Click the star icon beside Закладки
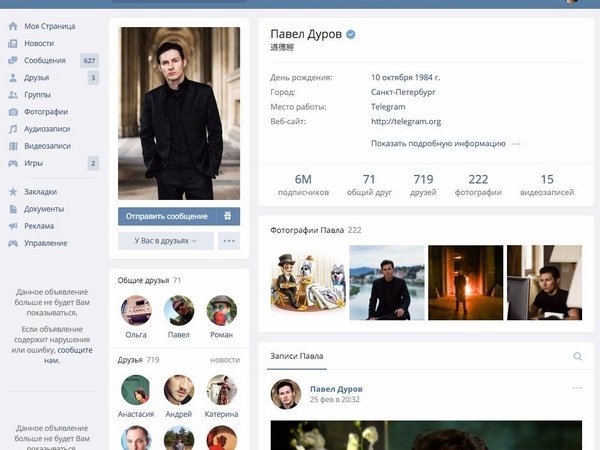The height and width of the screenshot is (450, 600). (13, 192)
